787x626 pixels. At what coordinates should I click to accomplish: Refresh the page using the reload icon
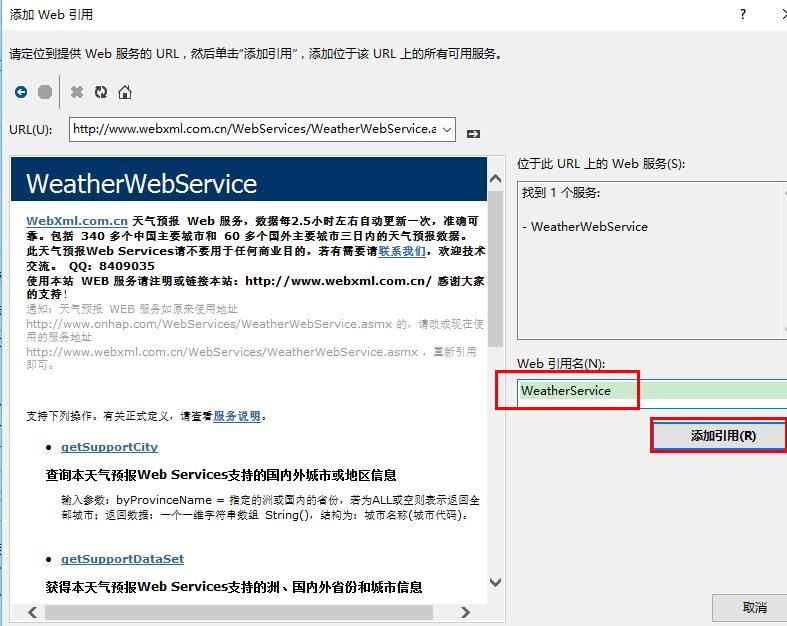(101, 92)
